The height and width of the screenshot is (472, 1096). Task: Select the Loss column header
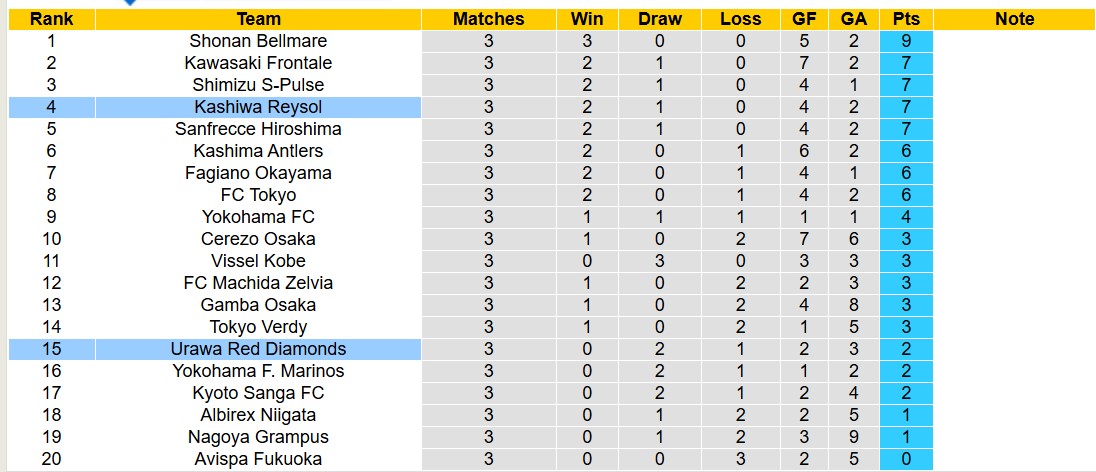click(x=740, y=19)
